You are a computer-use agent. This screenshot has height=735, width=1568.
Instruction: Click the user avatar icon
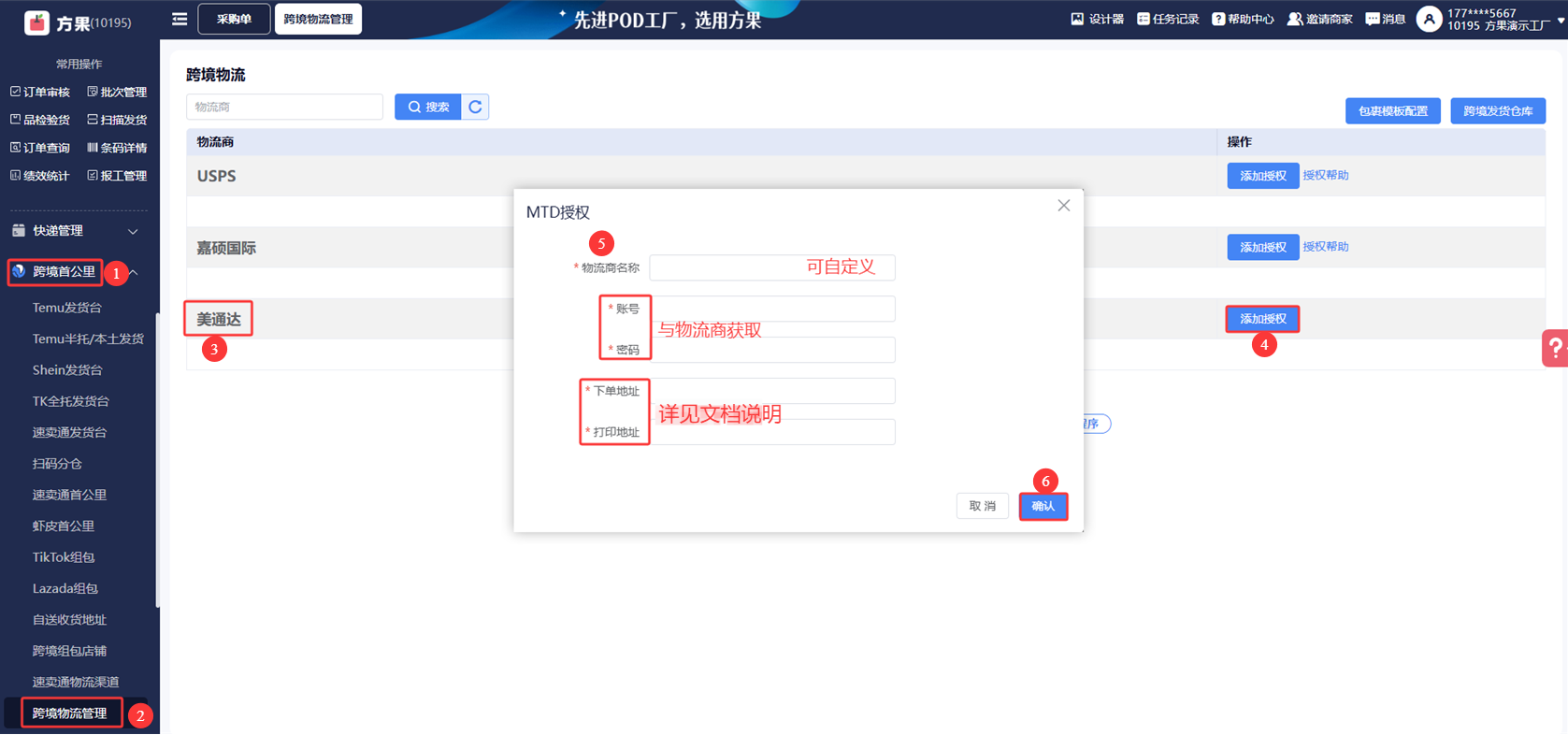coord(1429,19)
